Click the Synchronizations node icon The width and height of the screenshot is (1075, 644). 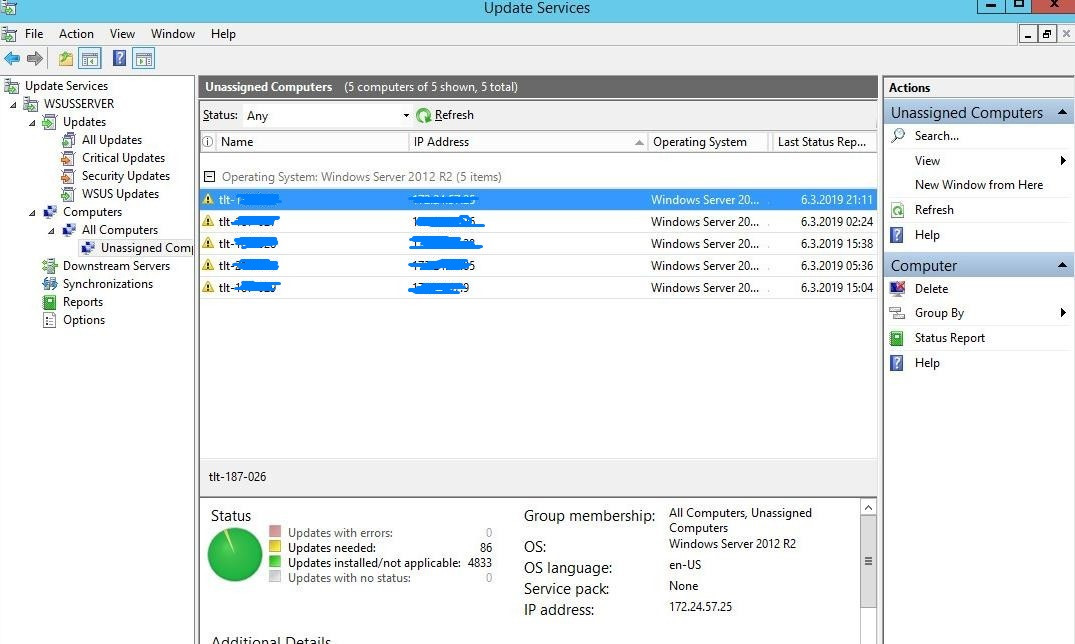click(x=49, y=284)
